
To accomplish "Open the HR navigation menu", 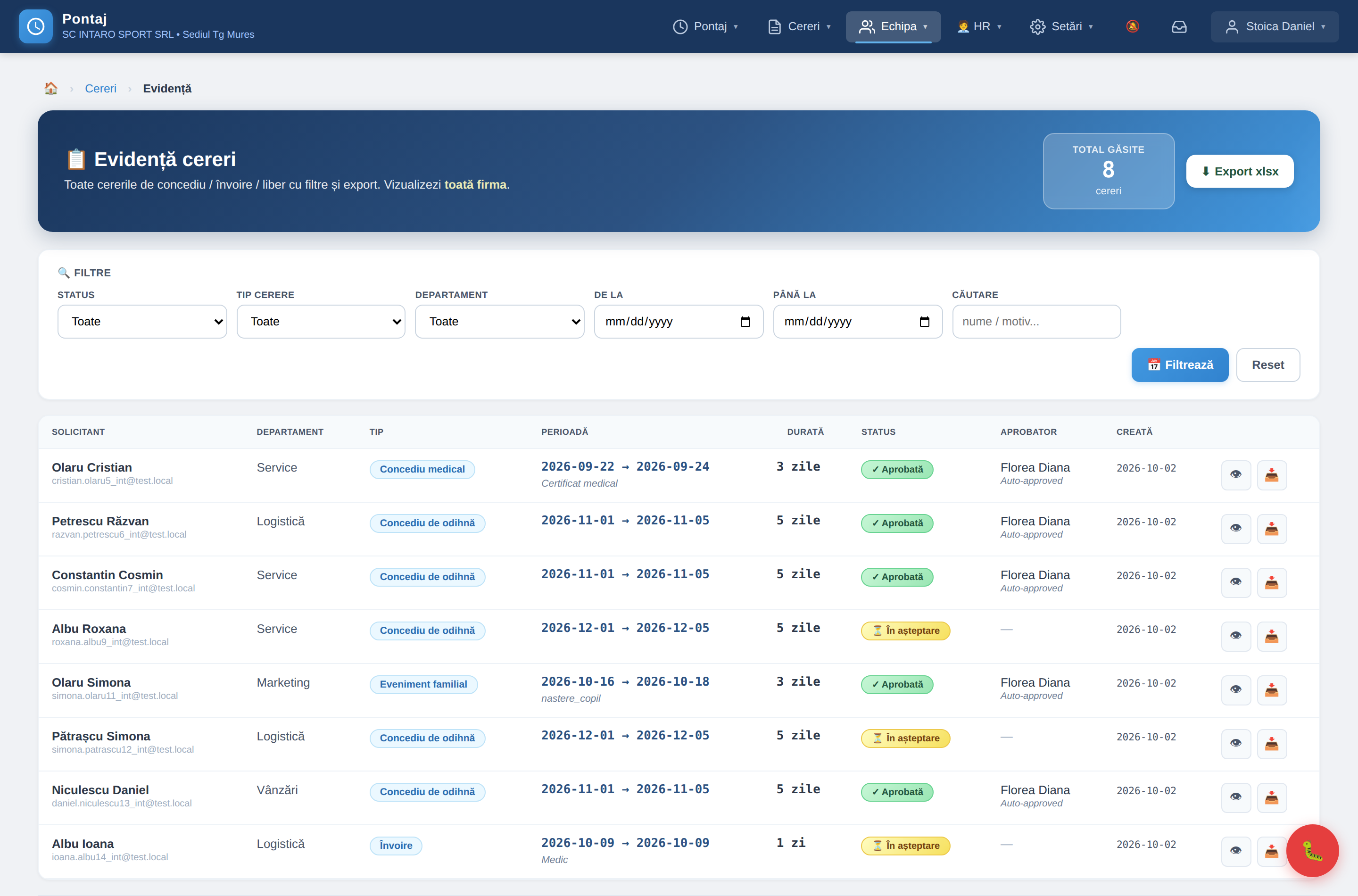I will pyautogui.click(x=979, y=26).
